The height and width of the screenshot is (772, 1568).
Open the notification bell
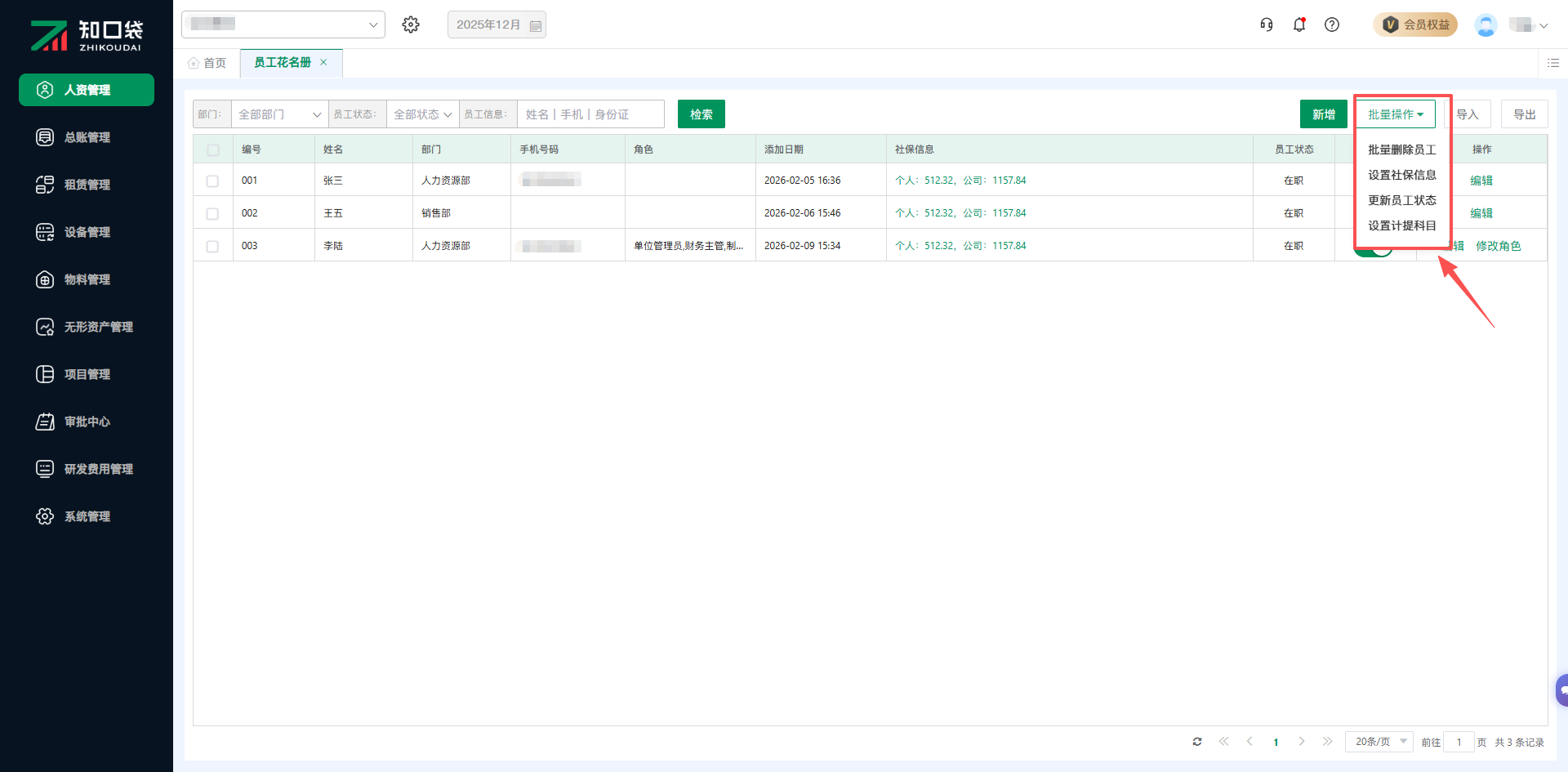[1299, 25]
